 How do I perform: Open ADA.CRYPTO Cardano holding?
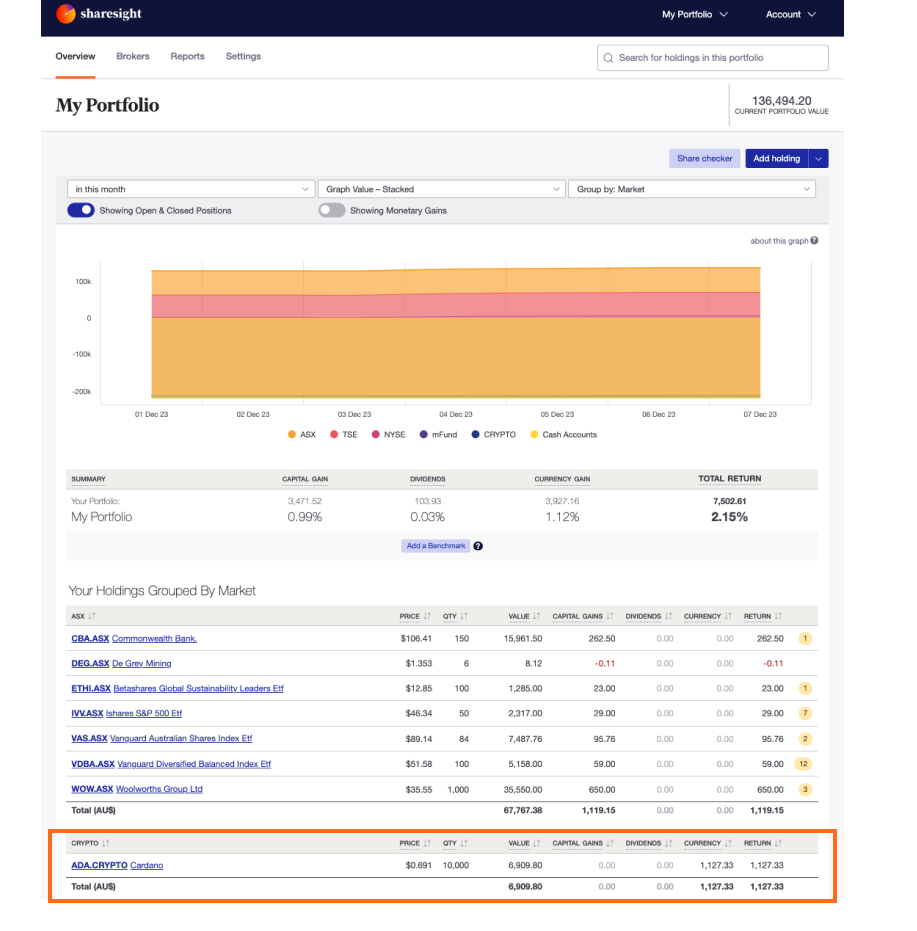point(117,866)
